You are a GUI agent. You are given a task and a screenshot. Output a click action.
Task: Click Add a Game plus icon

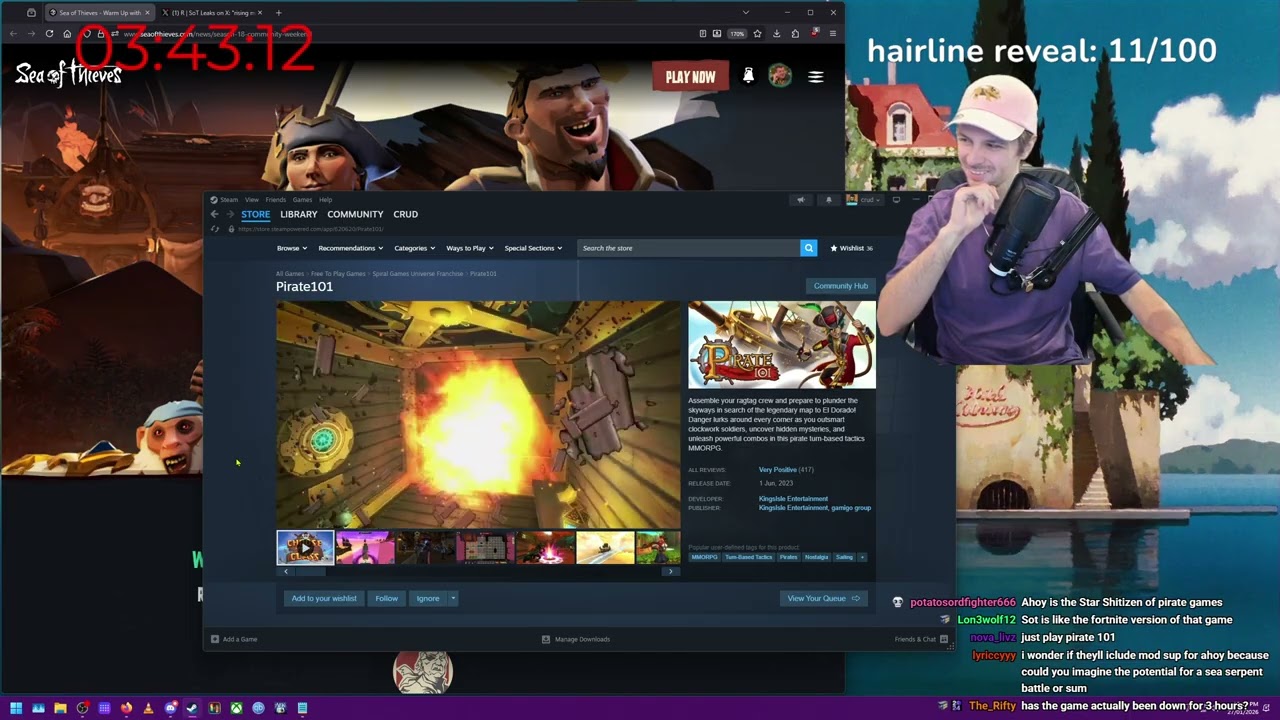(214, 639)
